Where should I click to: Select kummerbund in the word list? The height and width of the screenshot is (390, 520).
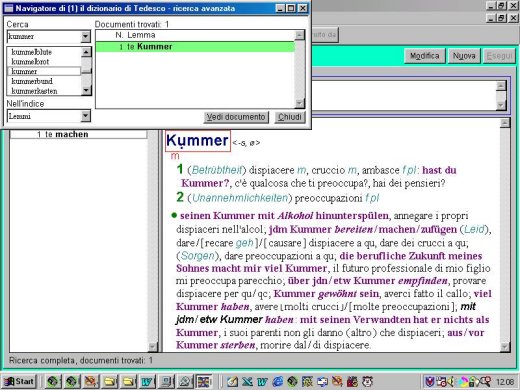(x=32, y=81)
